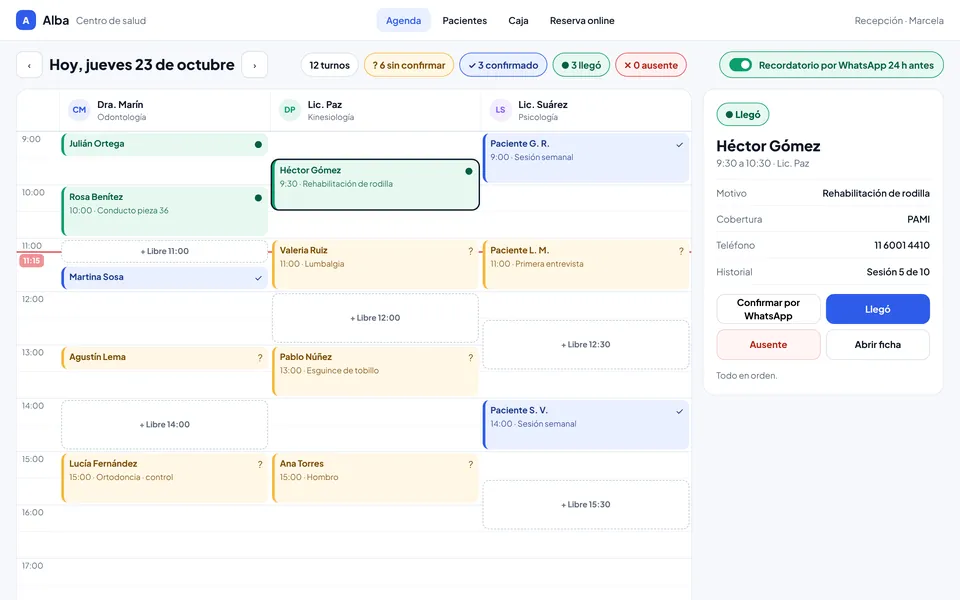The width and height of the screenshot is (960, 600).
Task: Click confirmed checkmark on Martina Sosa appointment
Action: 258,278
